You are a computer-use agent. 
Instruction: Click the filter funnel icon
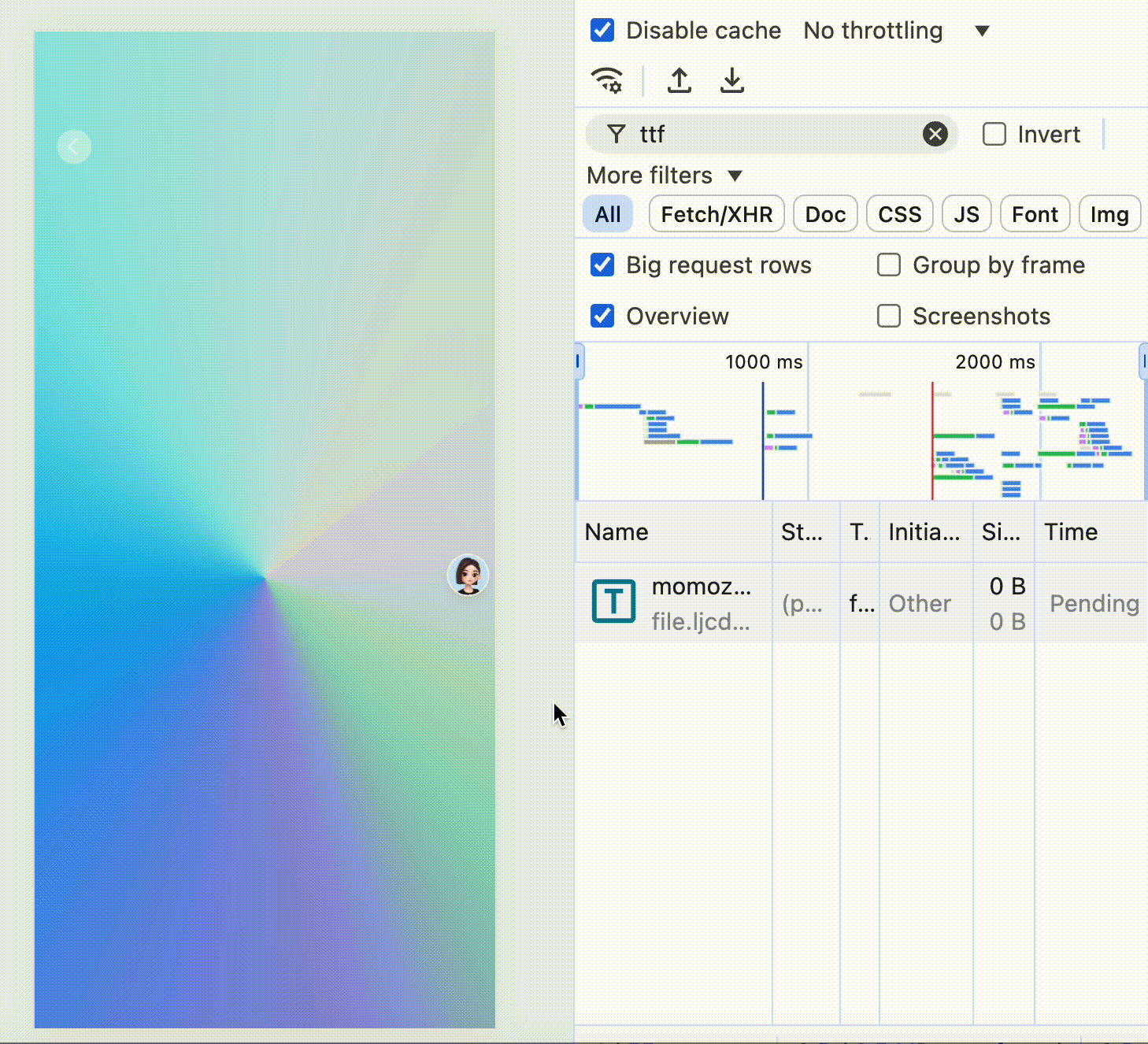click(x=617, y=135)
